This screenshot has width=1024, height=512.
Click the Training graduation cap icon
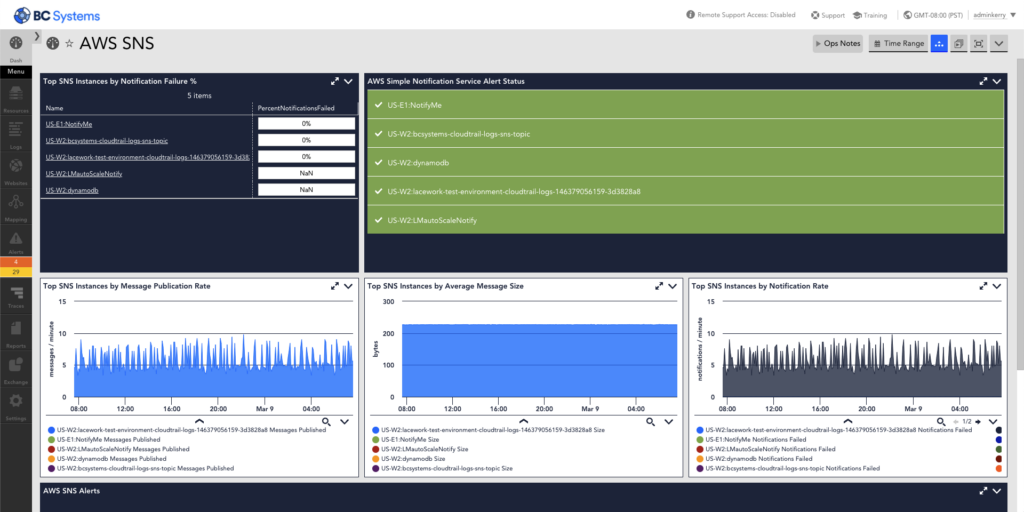[857, 14]
